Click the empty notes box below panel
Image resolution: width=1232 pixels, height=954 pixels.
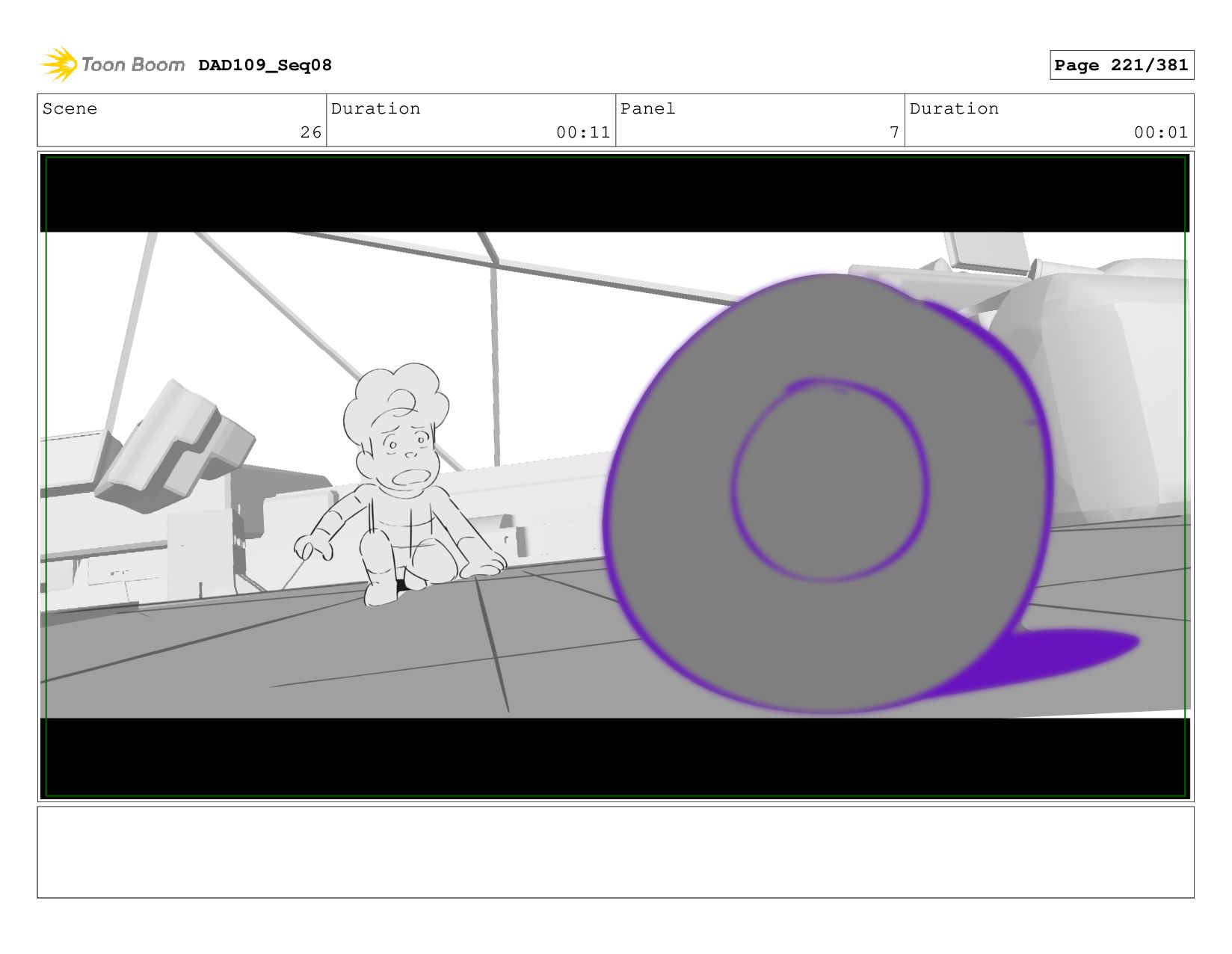[615, 852]
